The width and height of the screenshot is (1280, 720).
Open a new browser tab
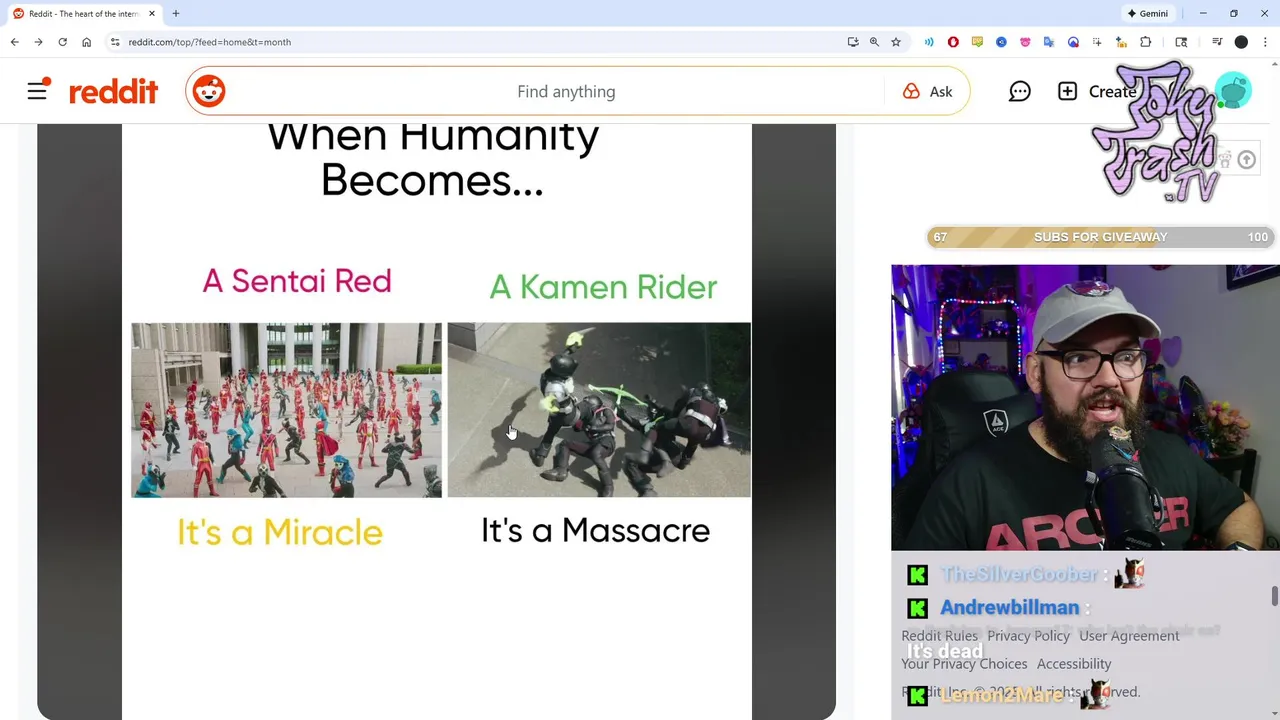point(176,13)
